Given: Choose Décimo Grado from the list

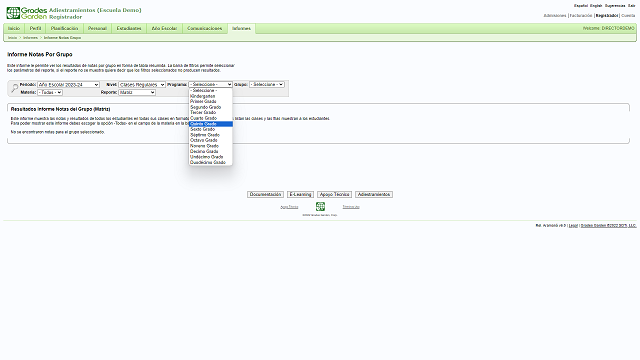Looking at the screenshot, I should [x=211, y=151].
